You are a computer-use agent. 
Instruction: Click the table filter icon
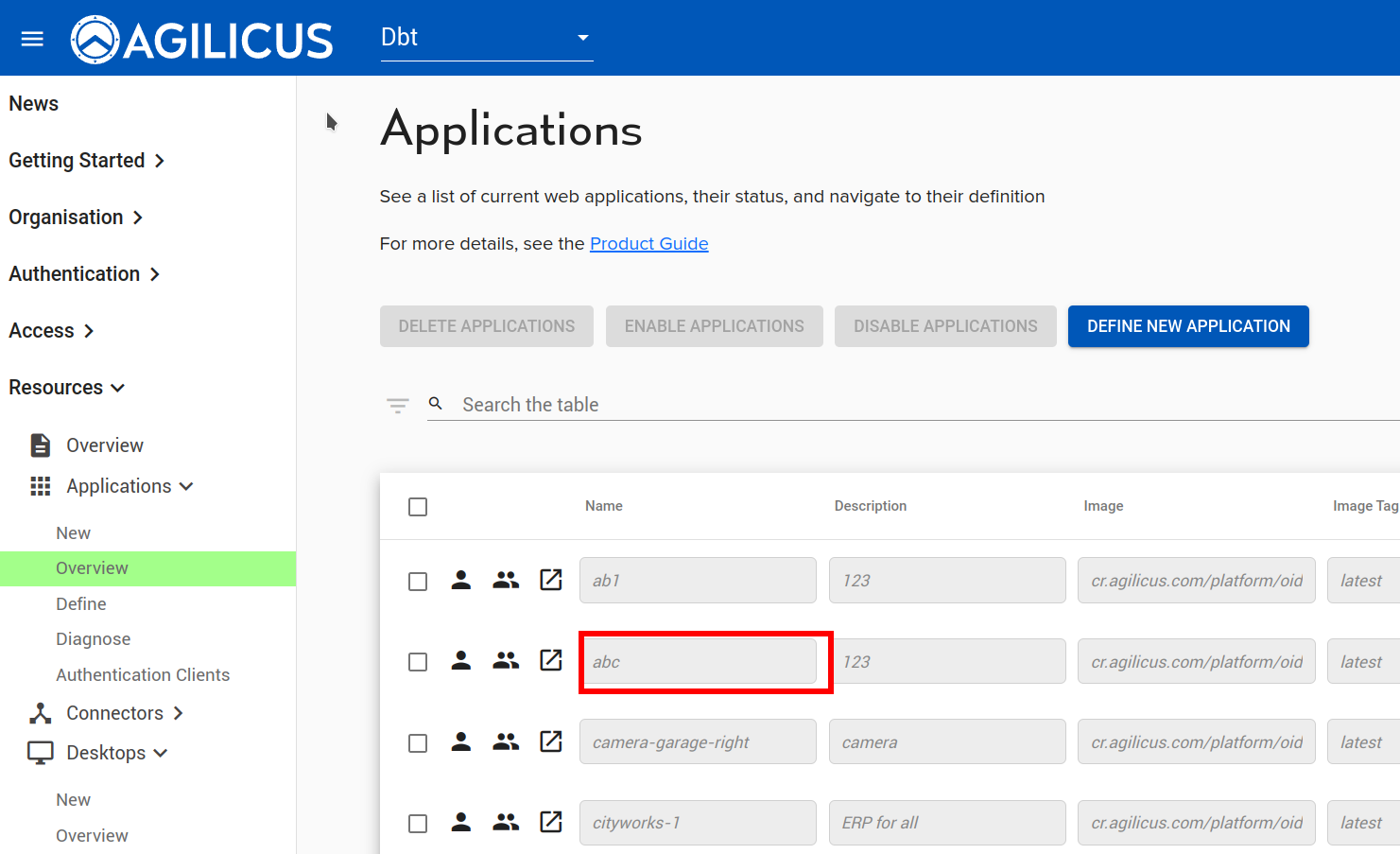pyautogui.click(x=398, y=406)
